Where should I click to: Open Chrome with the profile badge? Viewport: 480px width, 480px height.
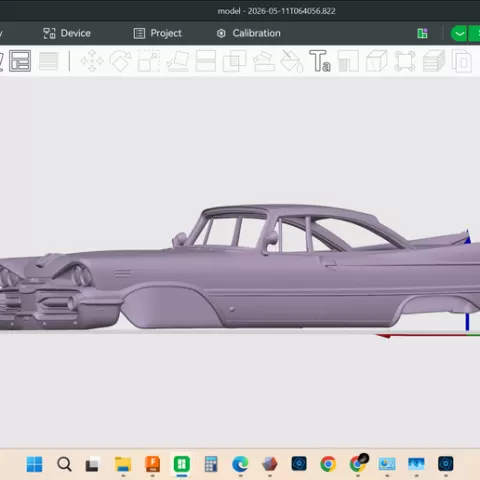(358, 463)
